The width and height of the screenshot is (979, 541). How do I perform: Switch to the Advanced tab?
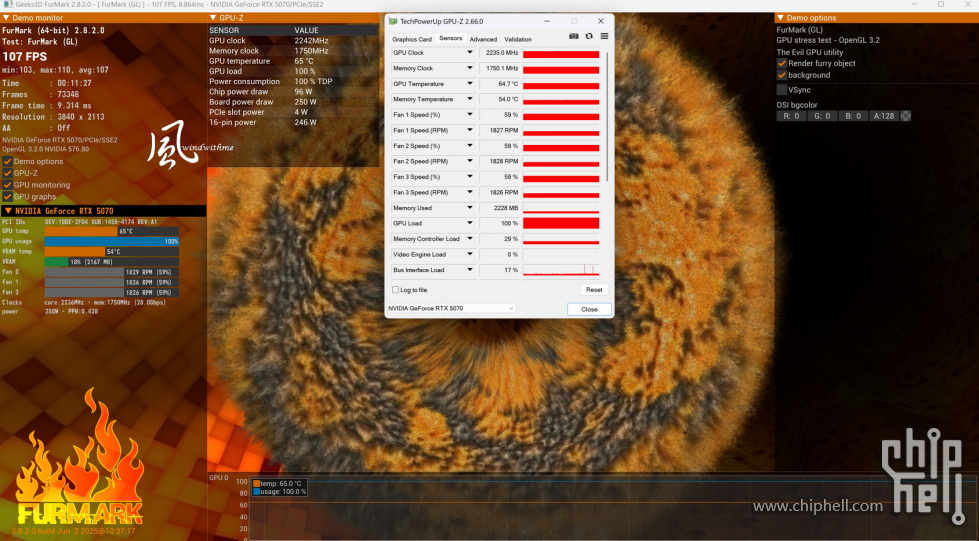tap(483, 39)
